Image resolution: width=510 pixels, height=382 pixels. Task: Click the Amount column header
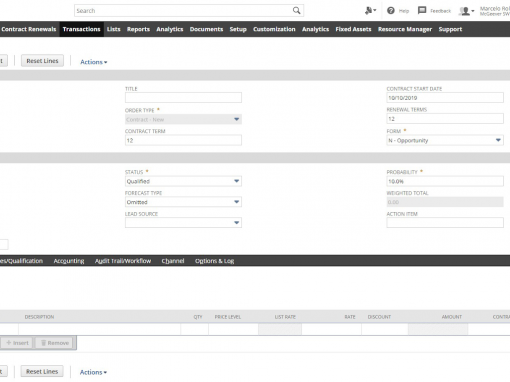452,317
